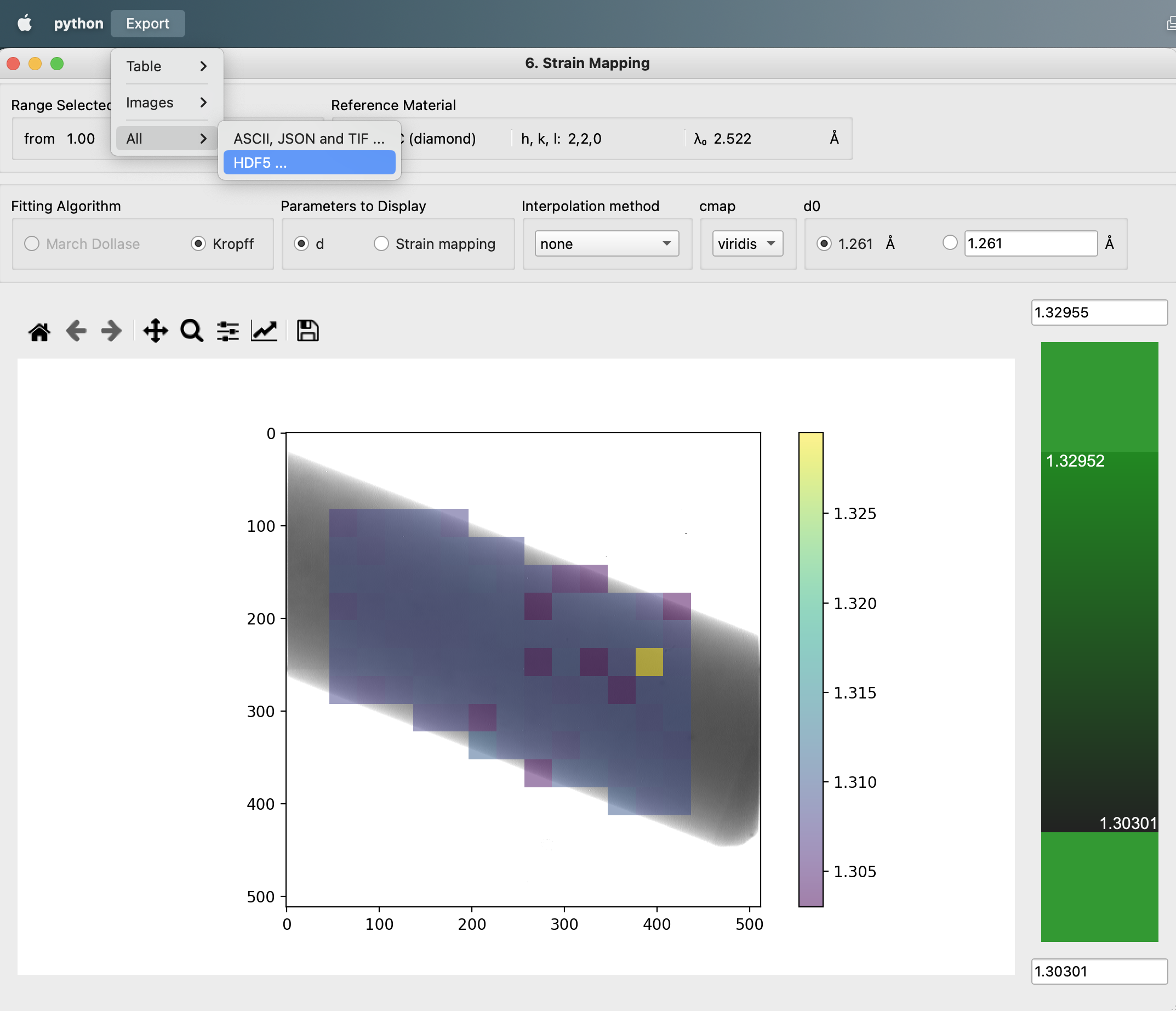The width and height of the screenshot is (1176, 1011).
Task: Click the 1.32955 maximum value field
Action: [1098, 313]
